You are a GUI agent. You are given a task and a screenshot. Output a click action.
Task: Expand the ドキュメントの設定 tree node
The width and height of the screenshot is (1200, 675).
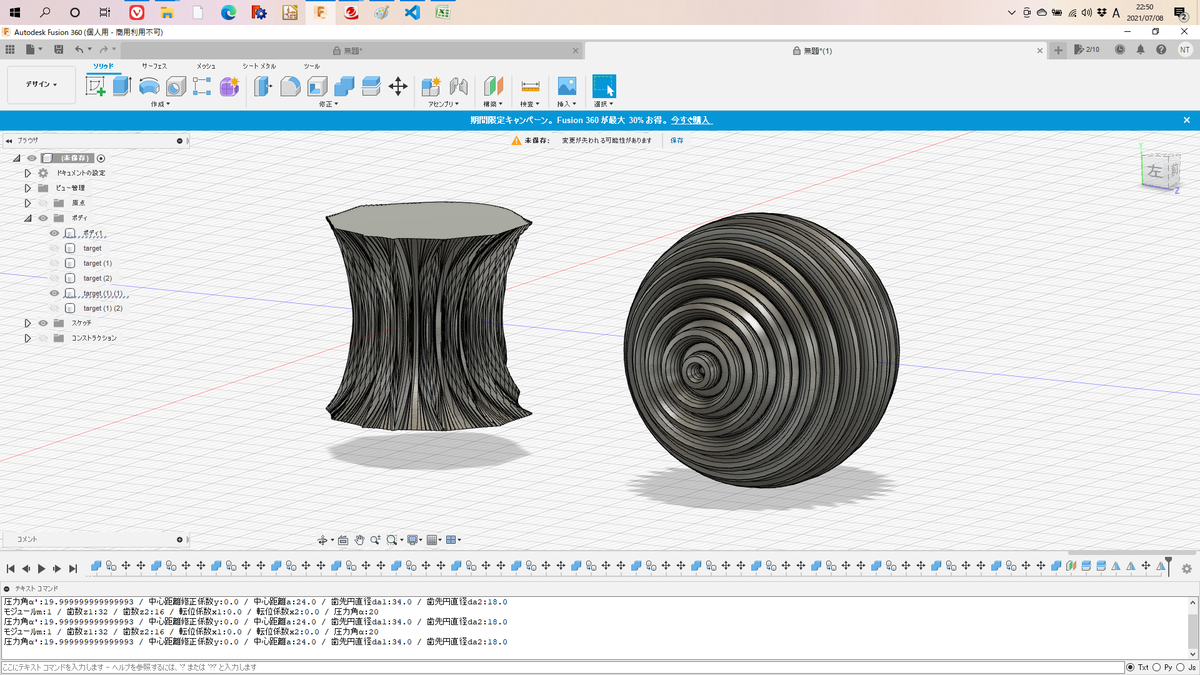(28, 173)
